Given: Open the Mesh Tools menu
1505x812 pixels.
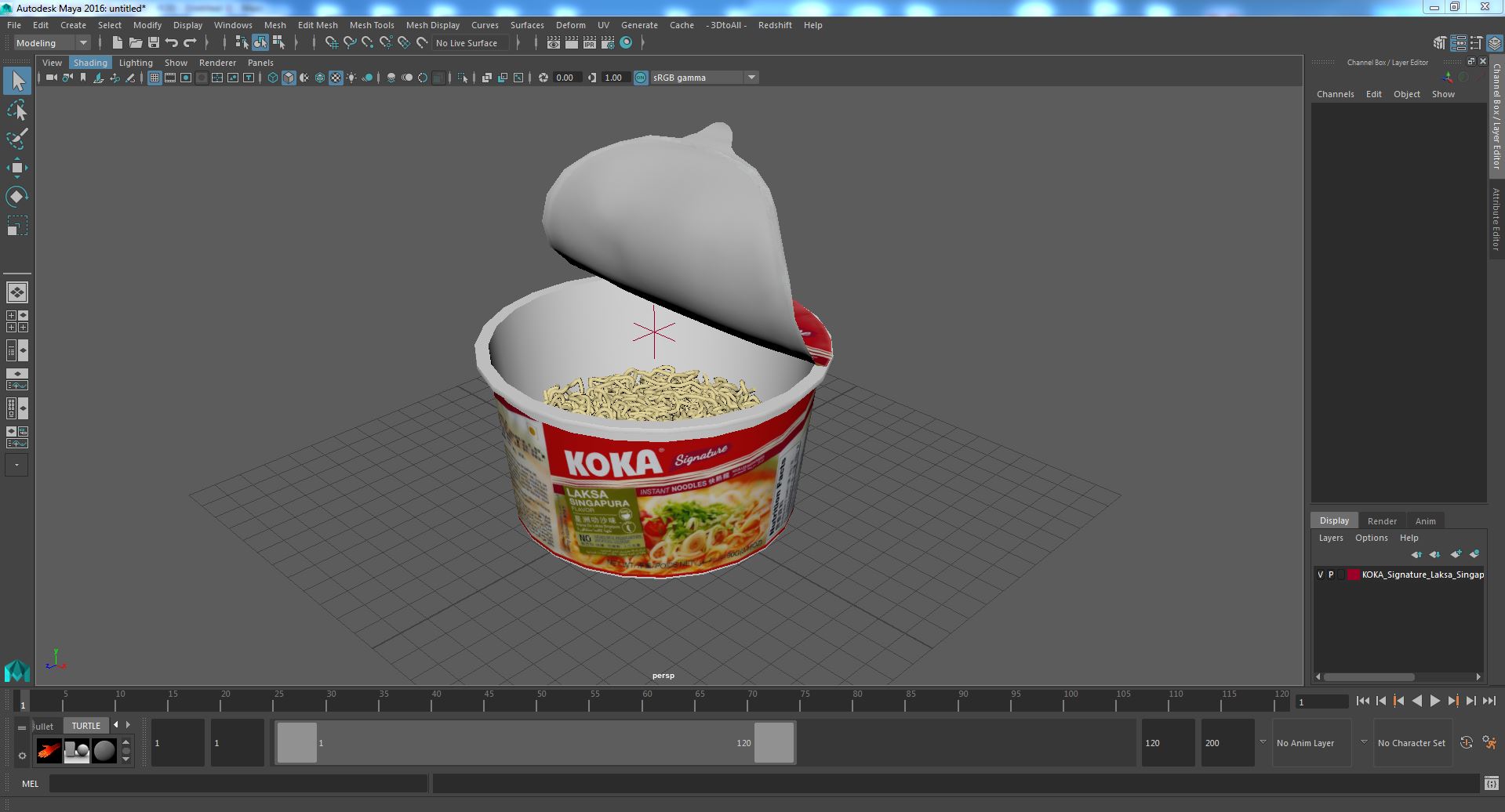Looking at the screenshot, I should 372,25.
